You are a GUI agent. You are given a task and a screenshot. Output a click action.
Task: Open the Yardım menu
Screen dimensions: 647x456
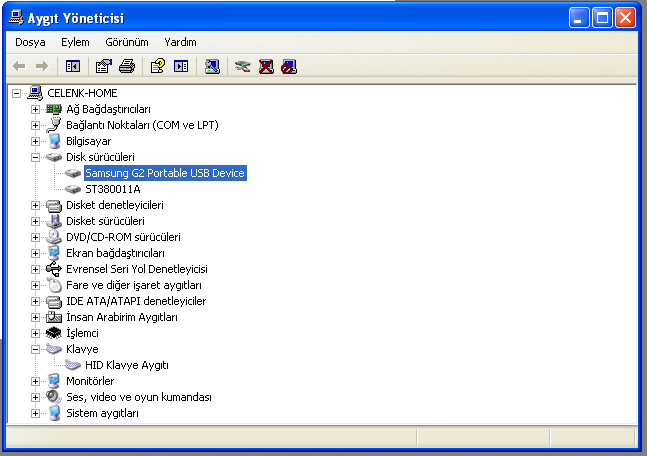point(180,42)
